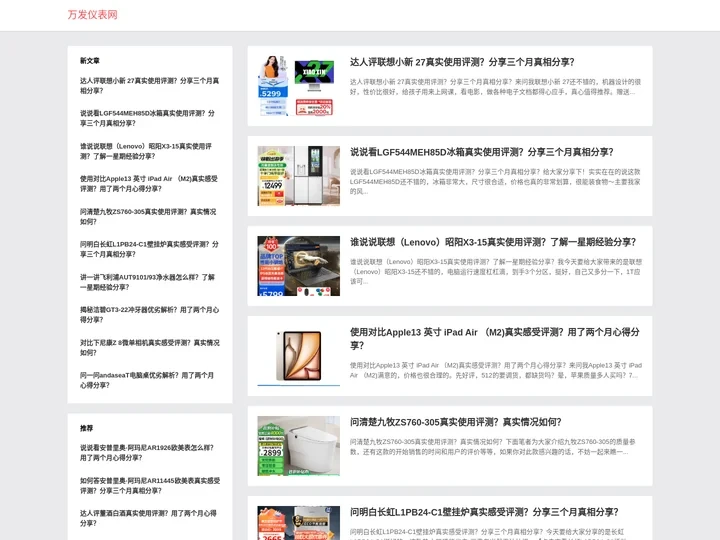
Task: Click the 推荐 sidebar heading
Action: 86,428
